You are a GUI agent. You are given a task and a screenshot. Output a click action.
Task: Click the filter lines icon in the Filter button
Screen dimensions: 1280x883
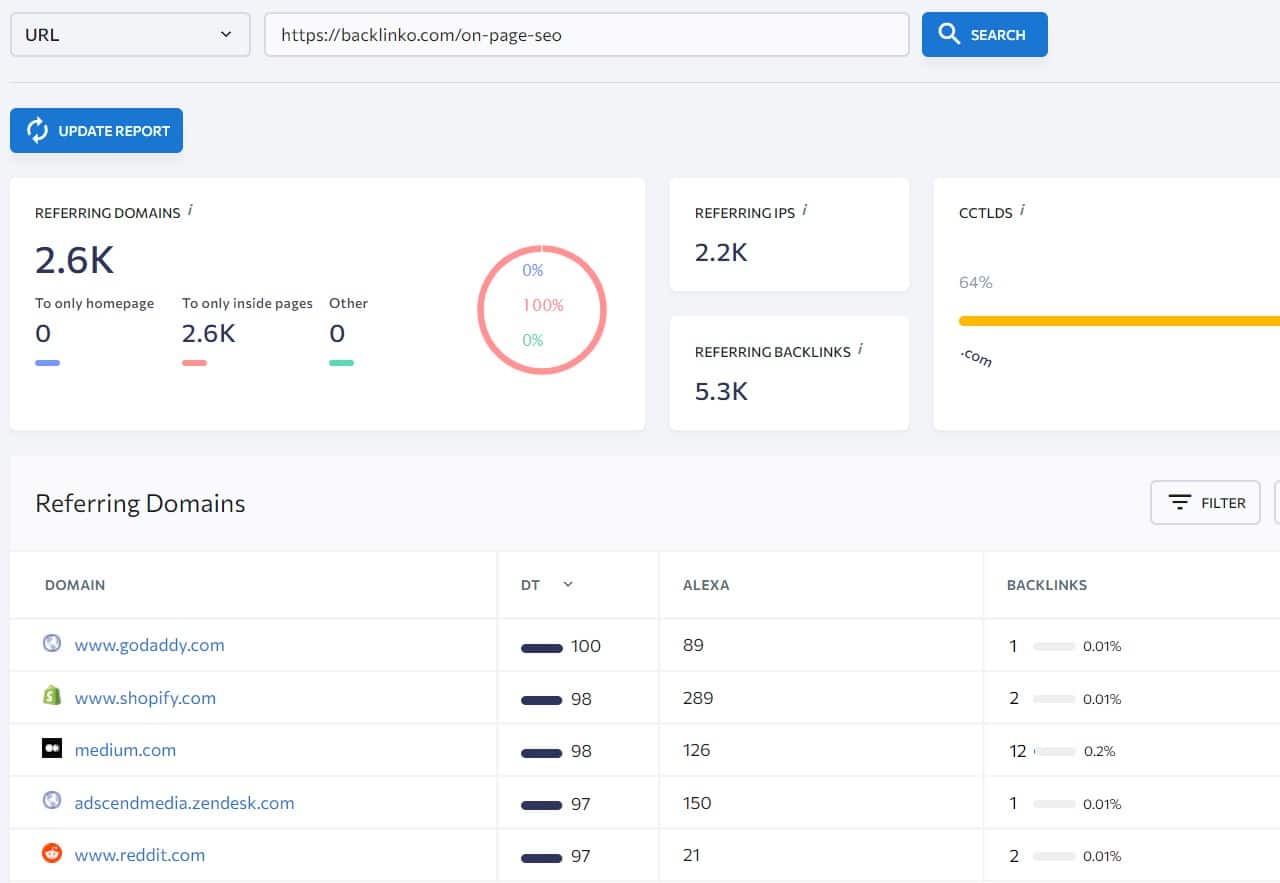tap(1180, 502)
